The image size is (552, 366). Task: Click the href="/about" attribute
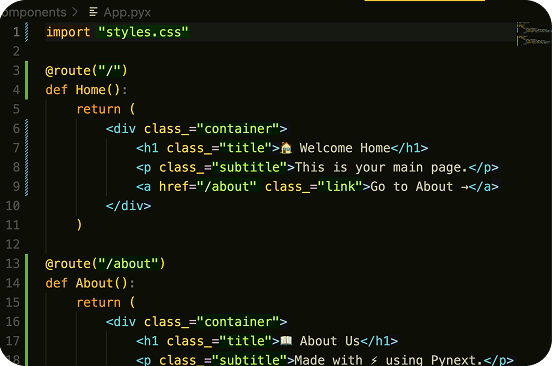[x=208, y=187]
